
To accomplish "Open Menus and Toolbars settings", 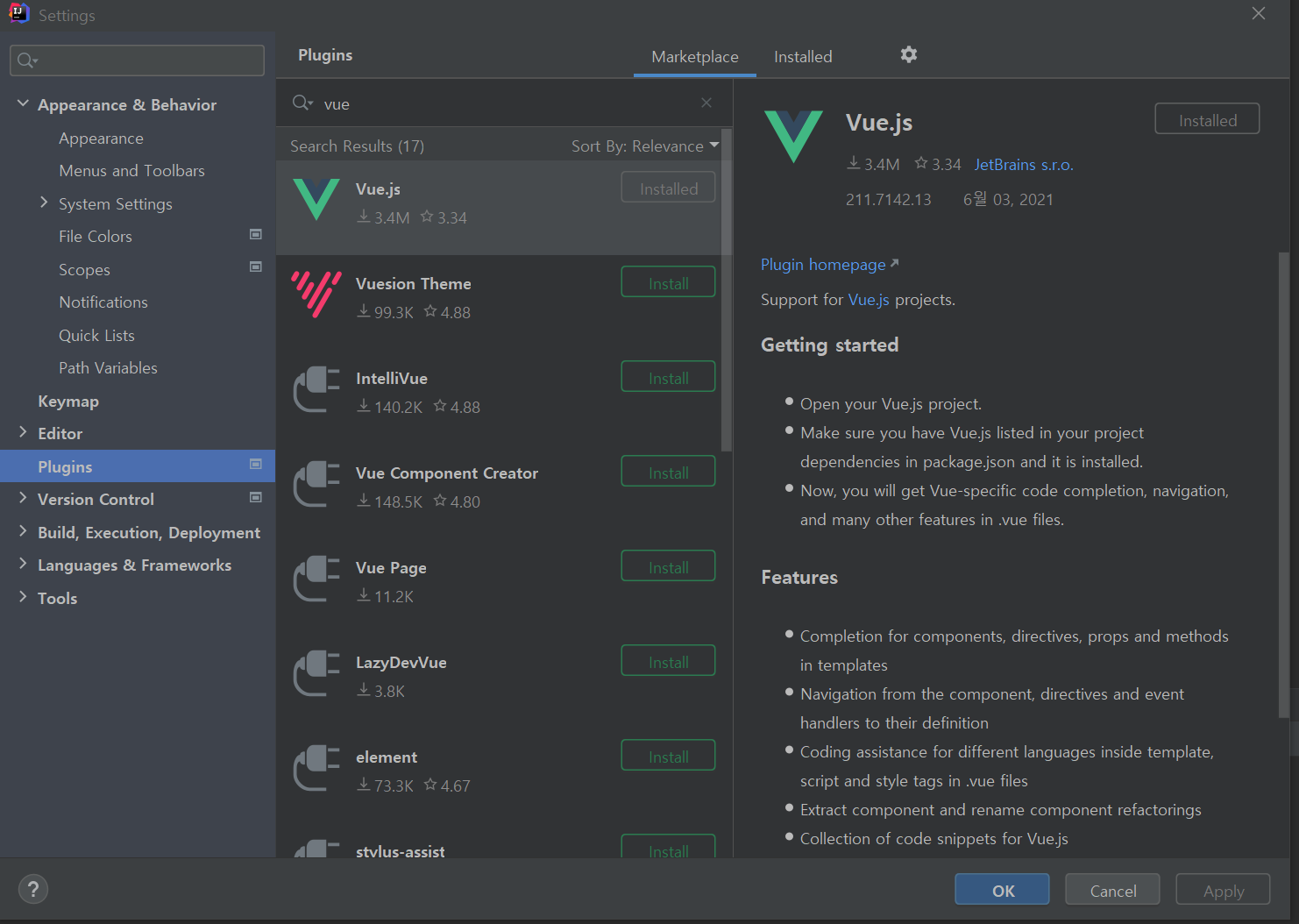I will tap(131, 171).
